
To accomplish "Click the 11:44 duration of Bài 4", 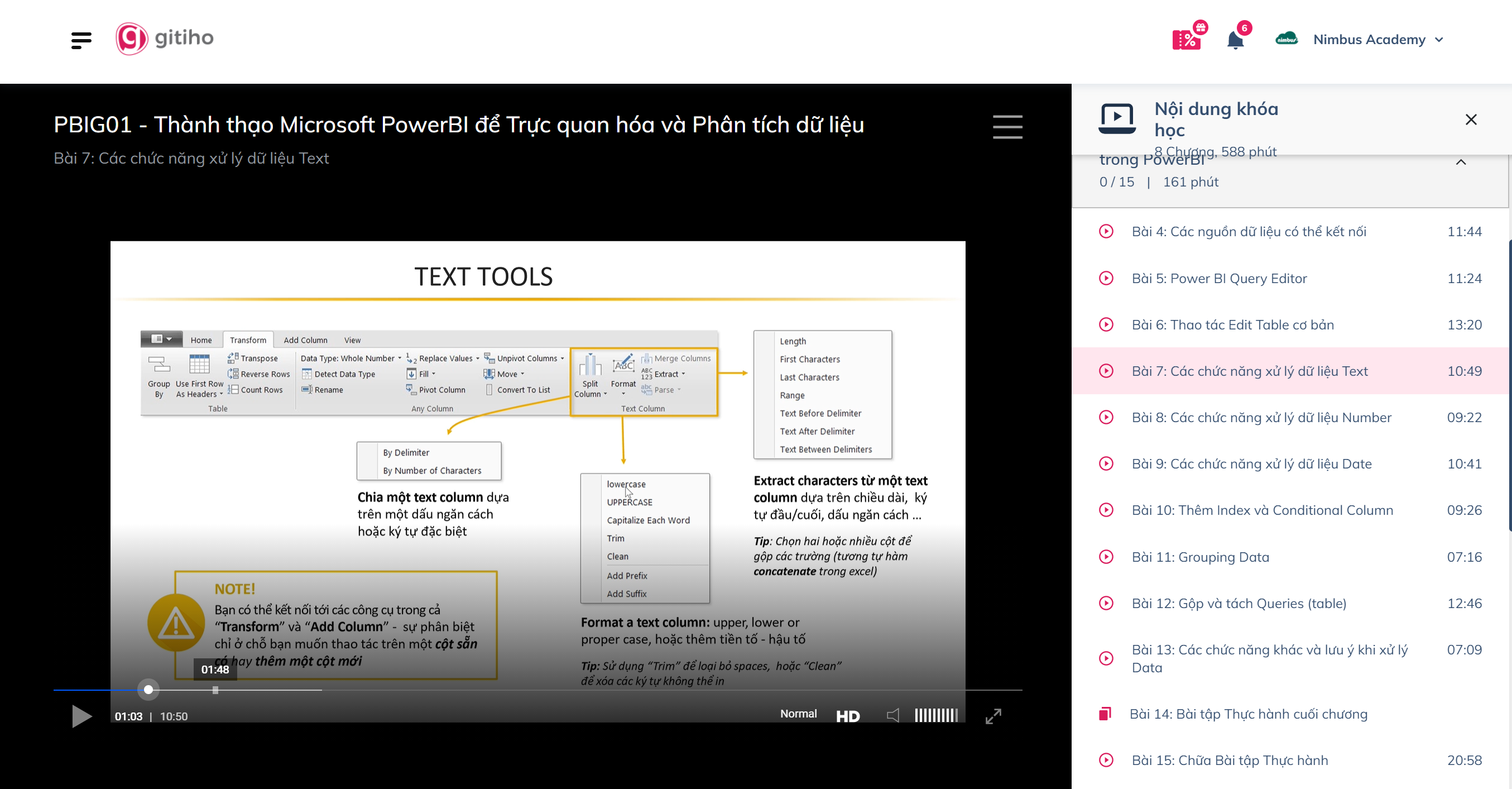I will (x=1464, y=231).
